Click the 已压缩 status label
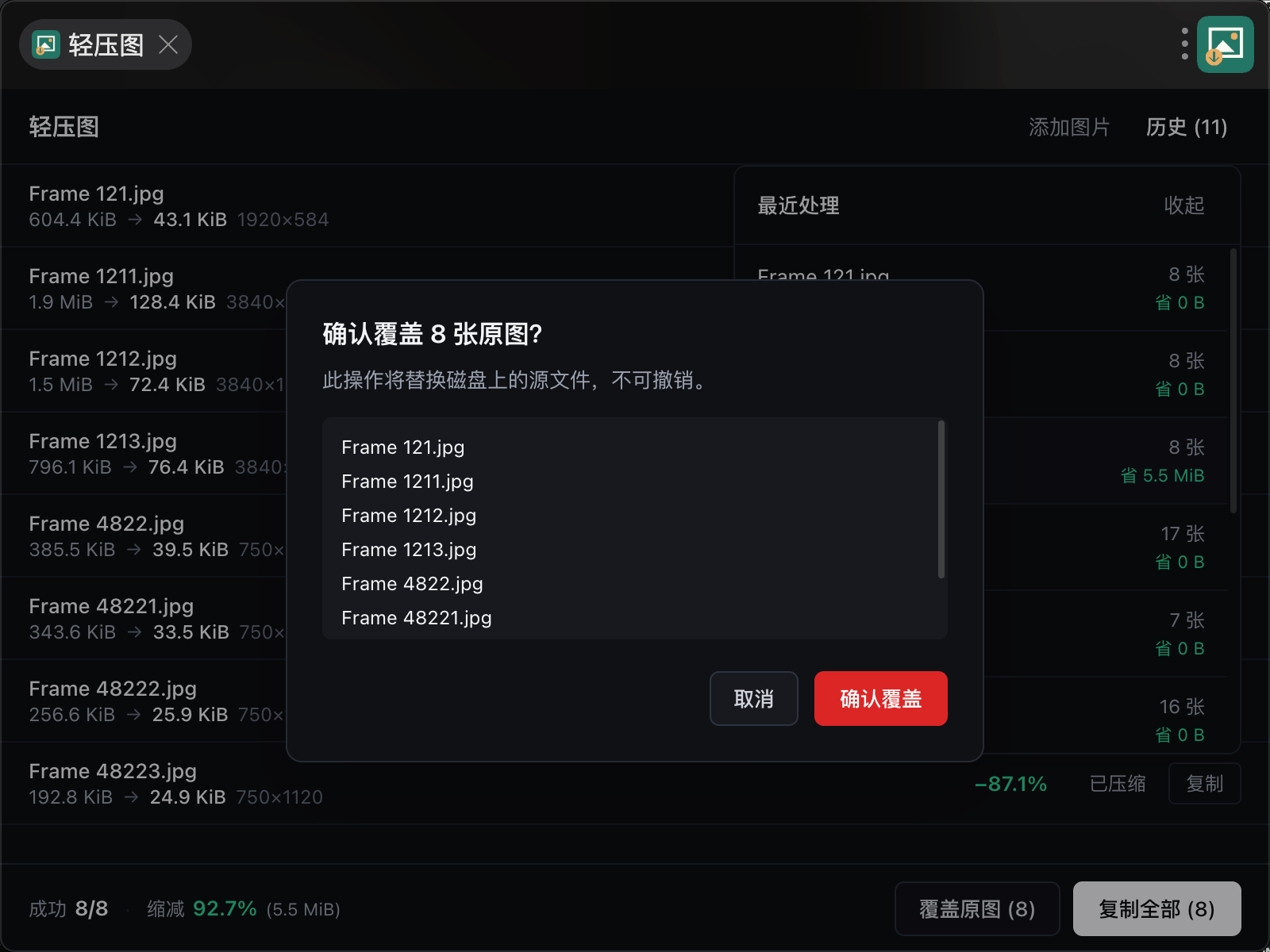 coord(1118,784)
